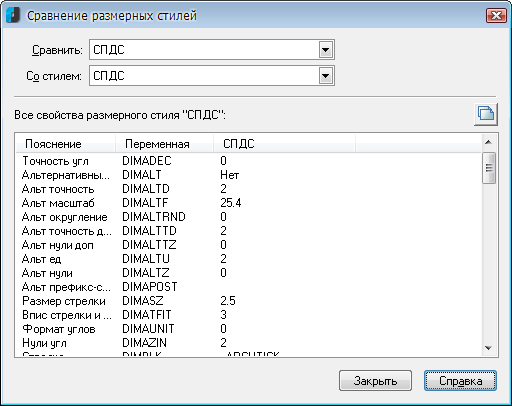512x406 pixels.
Task: Select the Альт округление DIMALTRND row
Action: point(248,217)
